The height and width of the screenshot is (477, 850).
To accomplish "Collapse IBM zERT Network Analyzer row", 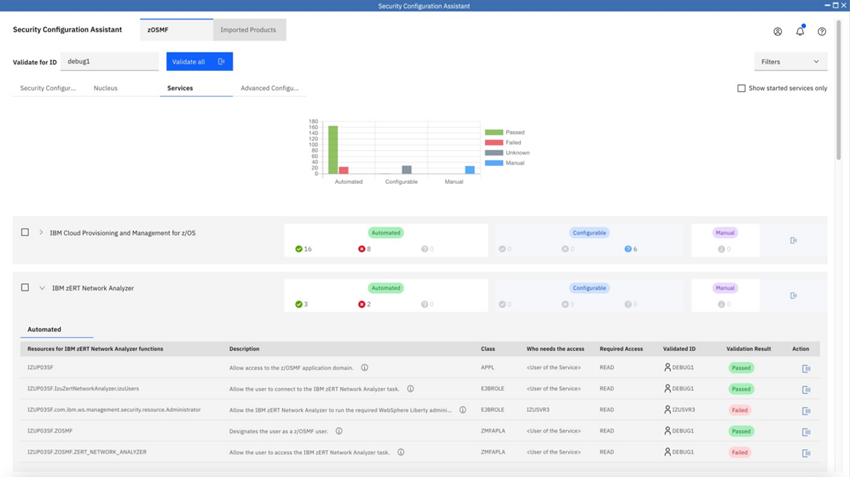I will click(x=42, y=288).
